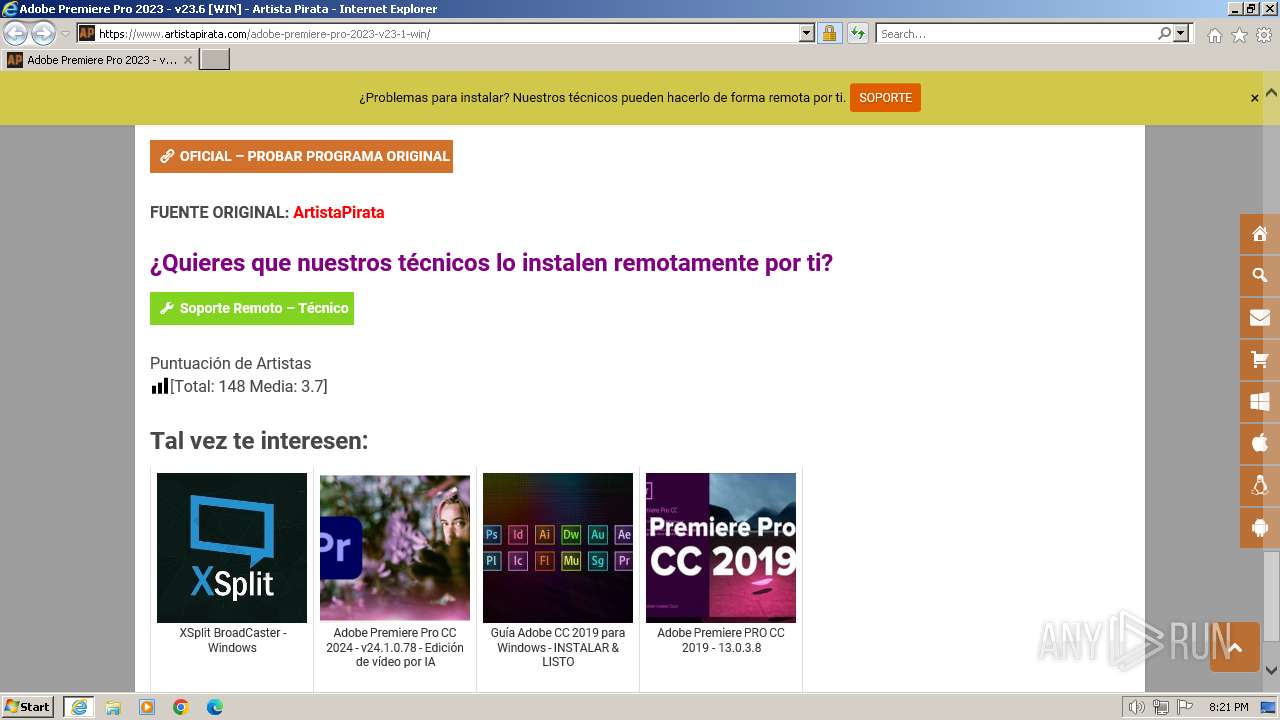Screen dimensions: 1280x720
Task: Open Internet Explorer in the taskbar
Action: [78, 707]
